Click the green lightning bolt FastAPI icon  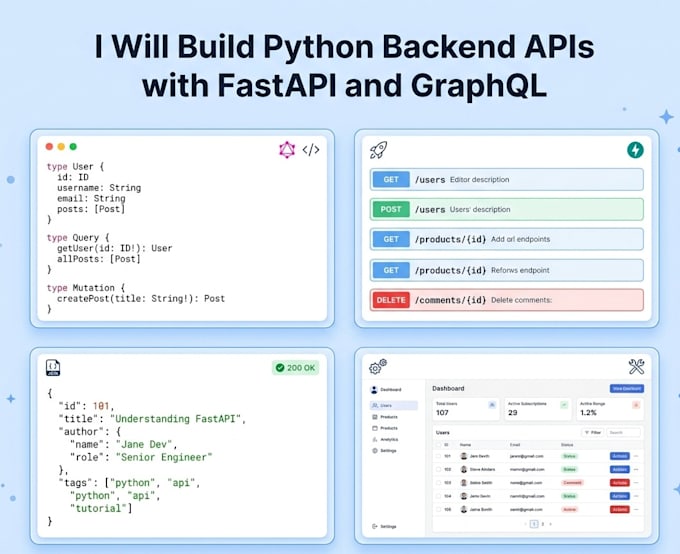(x=635, y=150)
